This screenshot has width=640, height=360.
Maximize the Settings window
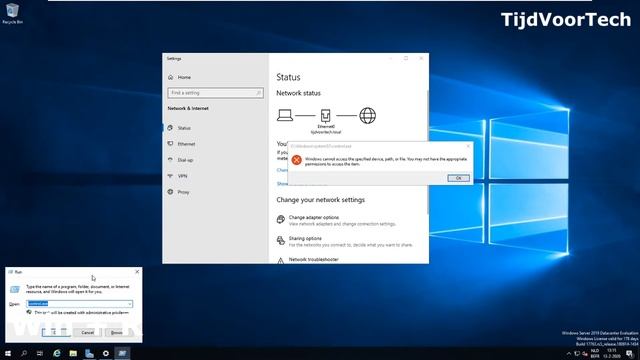coord(406,58)
